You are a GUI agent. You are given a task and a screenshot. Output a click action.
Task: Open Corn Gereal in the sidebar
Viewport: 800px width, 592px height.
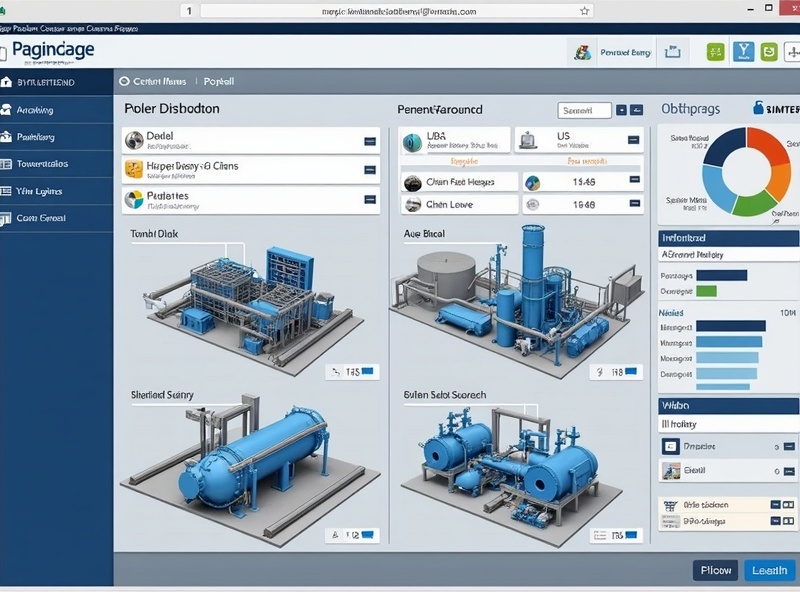pos(57,218)
